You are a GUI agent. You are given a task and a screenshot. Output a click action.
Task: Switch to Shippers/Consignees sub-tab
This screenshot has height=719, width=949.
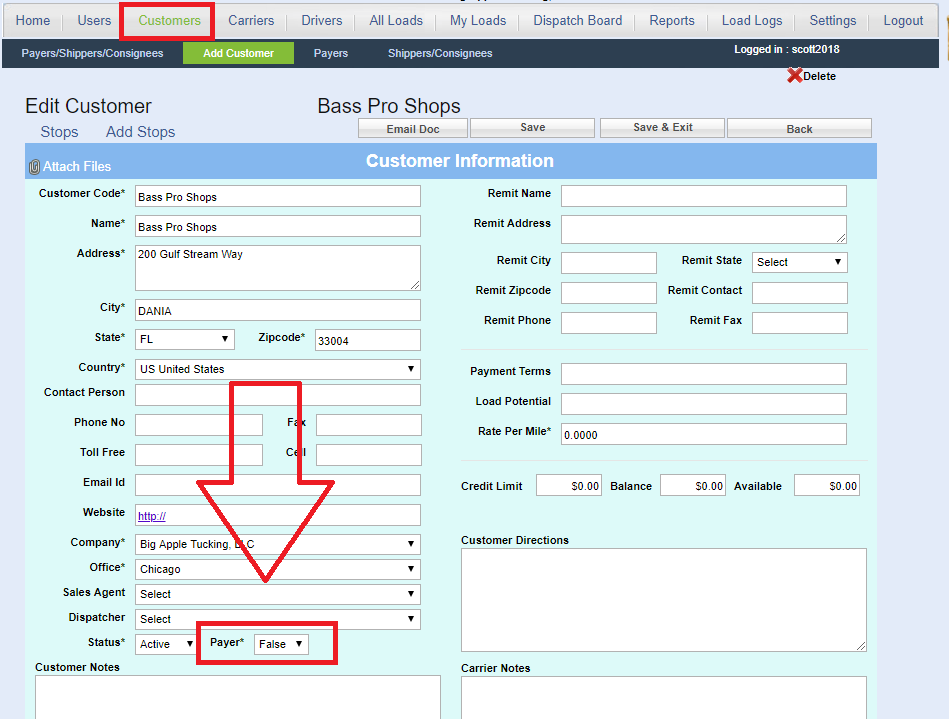tap(440, 54)
